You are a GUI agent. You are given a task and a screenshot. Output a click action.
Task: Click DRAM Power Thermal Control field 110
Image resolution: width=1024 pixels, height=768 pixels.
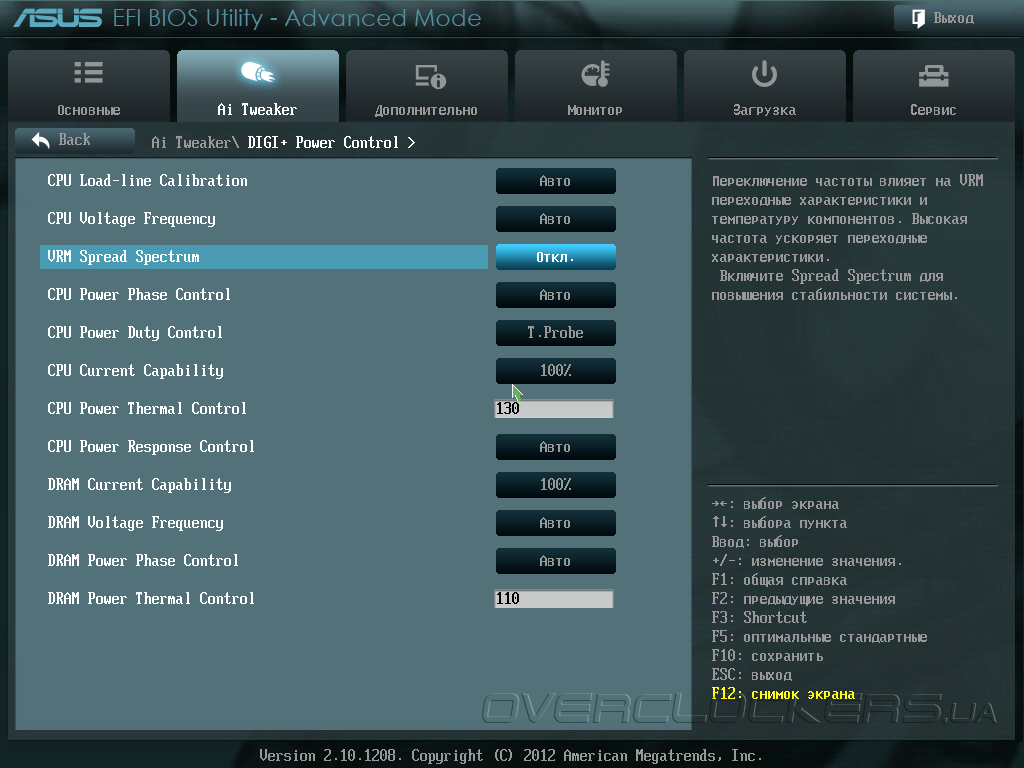tap(554, 599)
